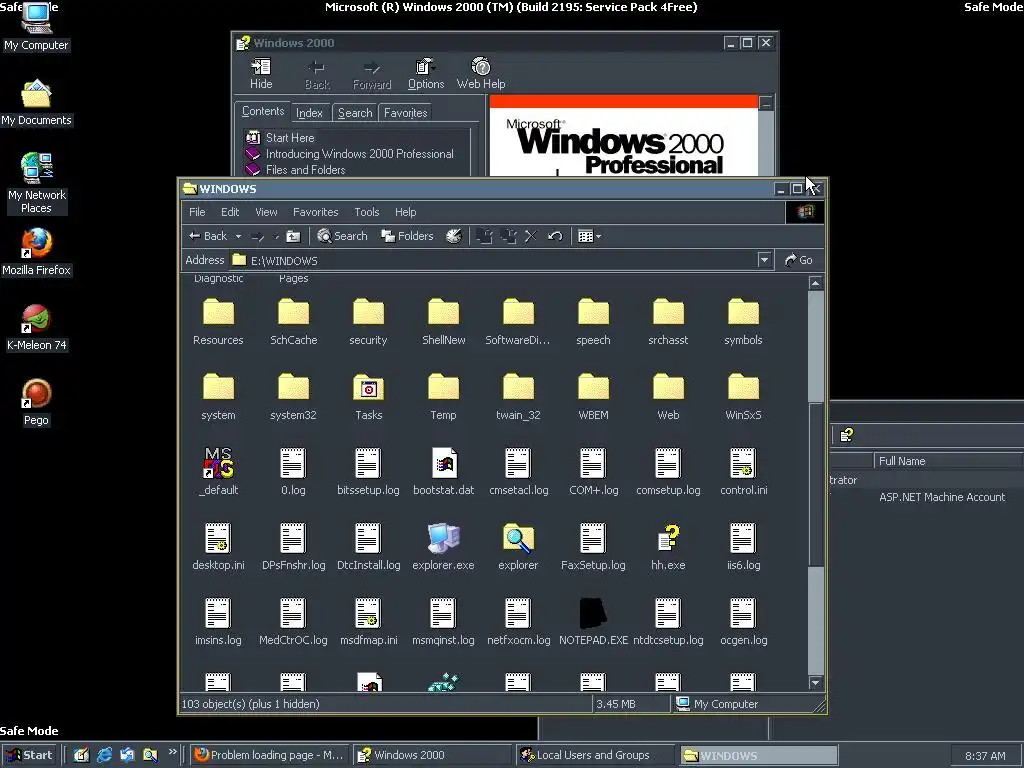The height and width of the screenshot is (768, 1024).
Task: Open Back history dropdown arrow
Action: pos(238,236)
